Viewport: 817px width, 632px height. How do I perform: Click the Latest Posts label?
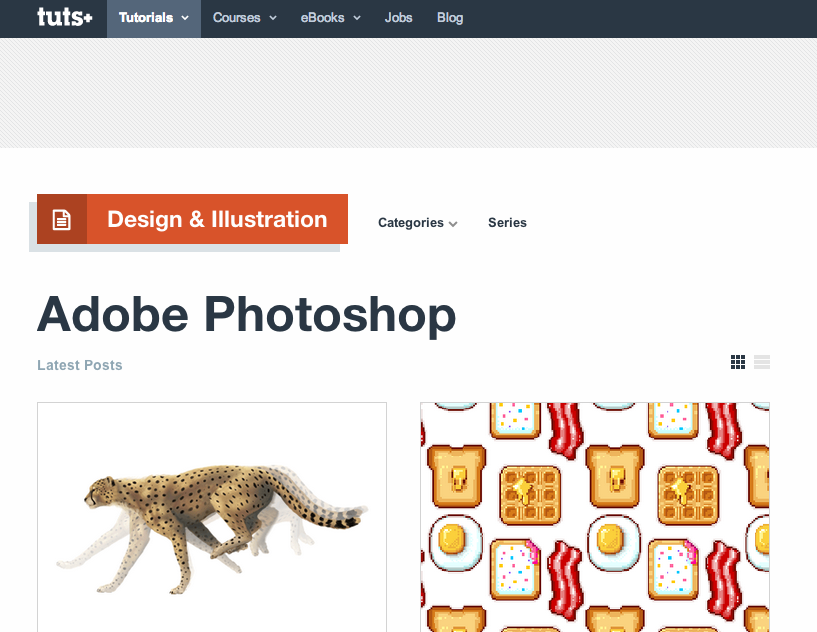(80, 365)
